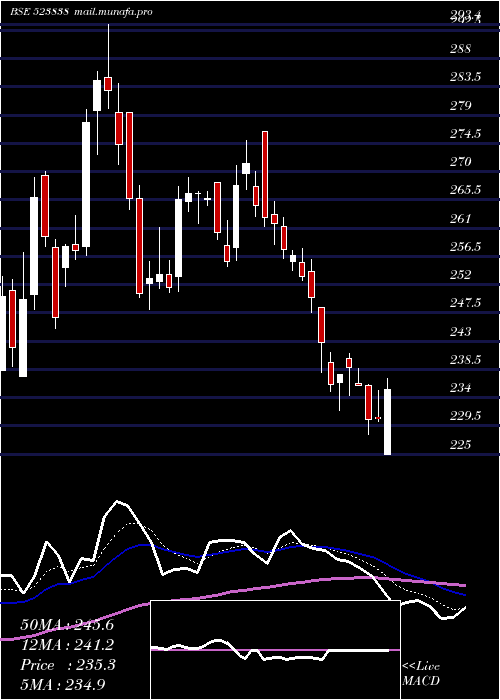Click the 270 price axis label

coord(461,162)
